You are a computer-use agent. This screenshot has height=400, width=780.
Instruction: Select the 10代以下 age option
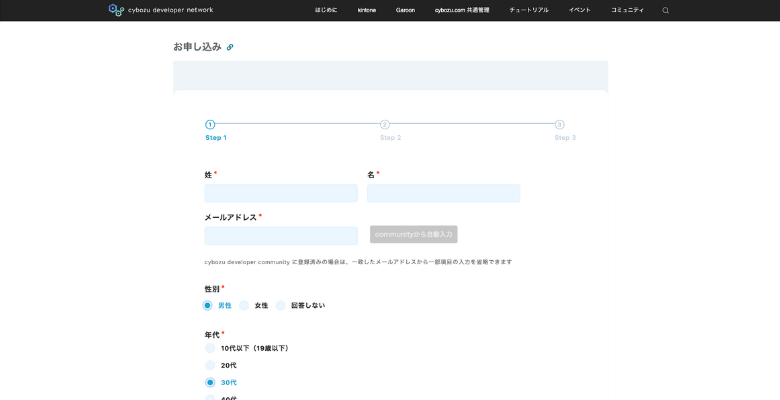click(x=210, y=348)
